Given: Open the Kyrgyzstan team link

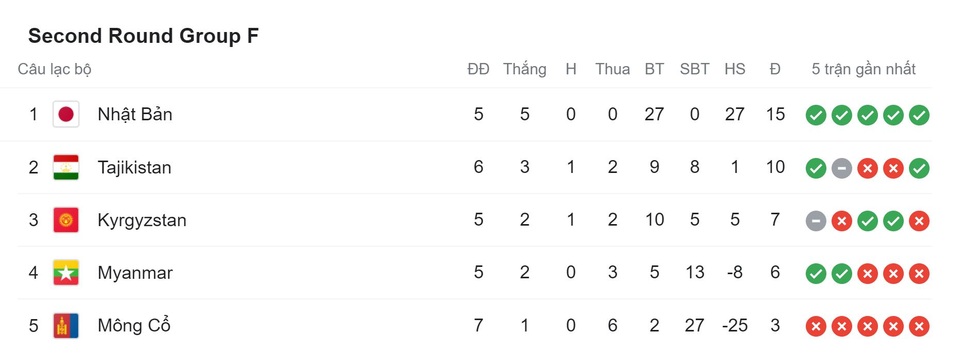Looking at the screenshot, I should 141,220.
